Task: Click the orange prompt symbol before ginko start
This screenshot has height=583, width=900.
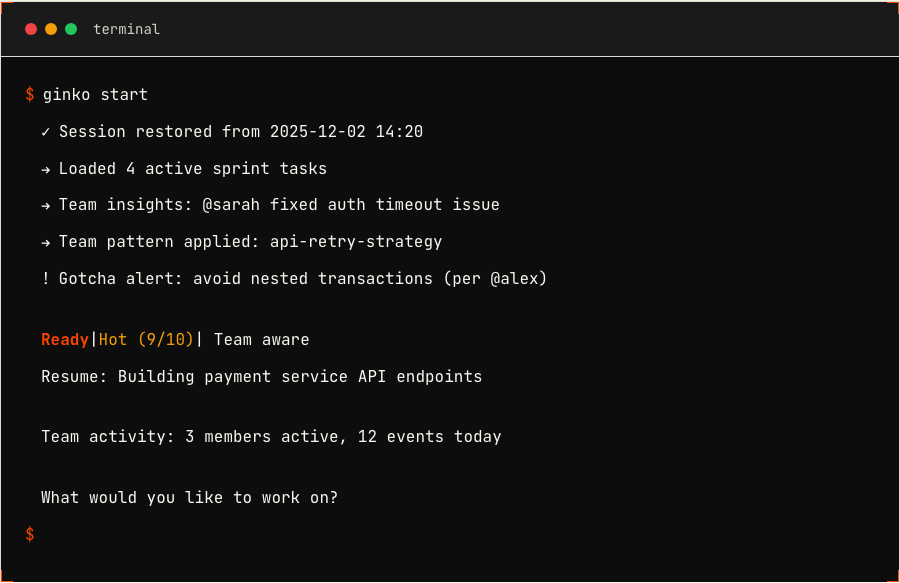Action: tap(30, 95)
